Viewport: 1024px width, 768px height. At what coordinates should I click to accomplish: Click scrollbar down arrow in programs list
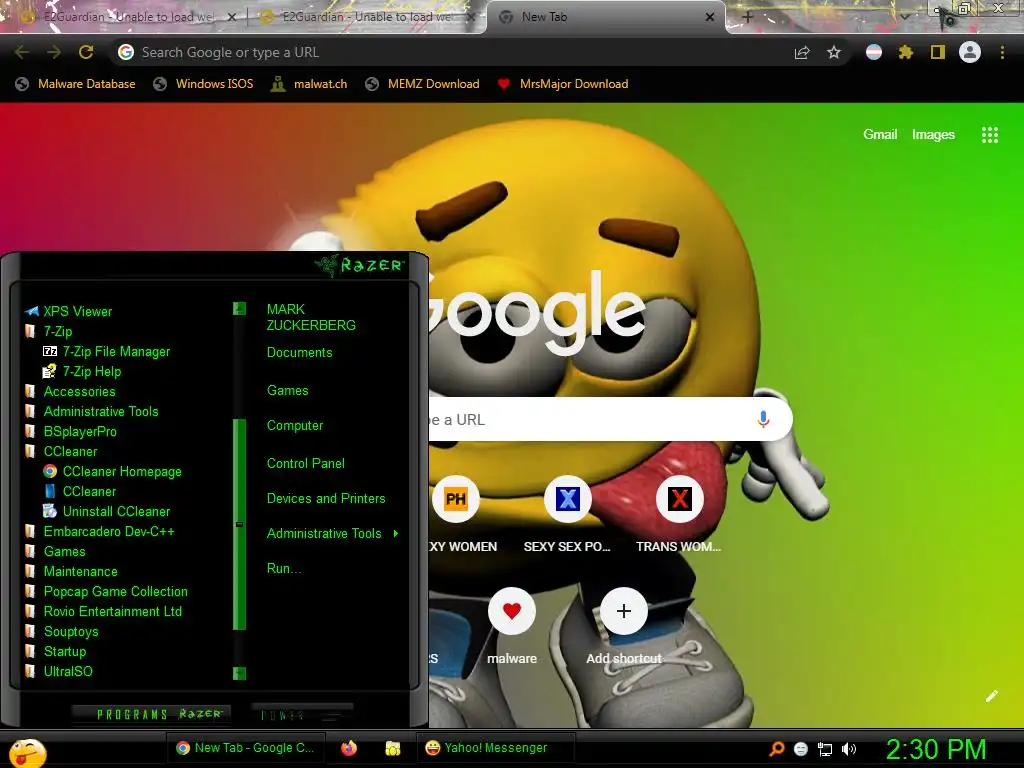click(240, 673)
